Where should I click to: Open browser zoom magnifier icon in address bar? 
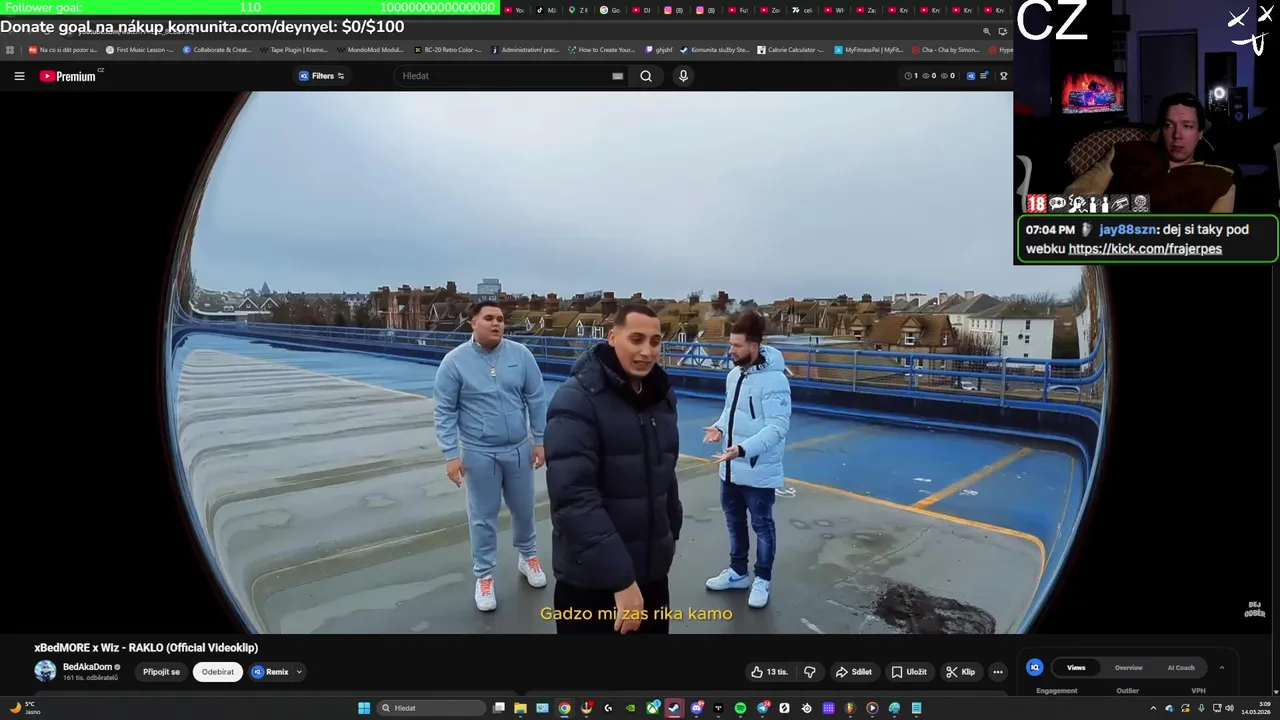tap(987, 31)
